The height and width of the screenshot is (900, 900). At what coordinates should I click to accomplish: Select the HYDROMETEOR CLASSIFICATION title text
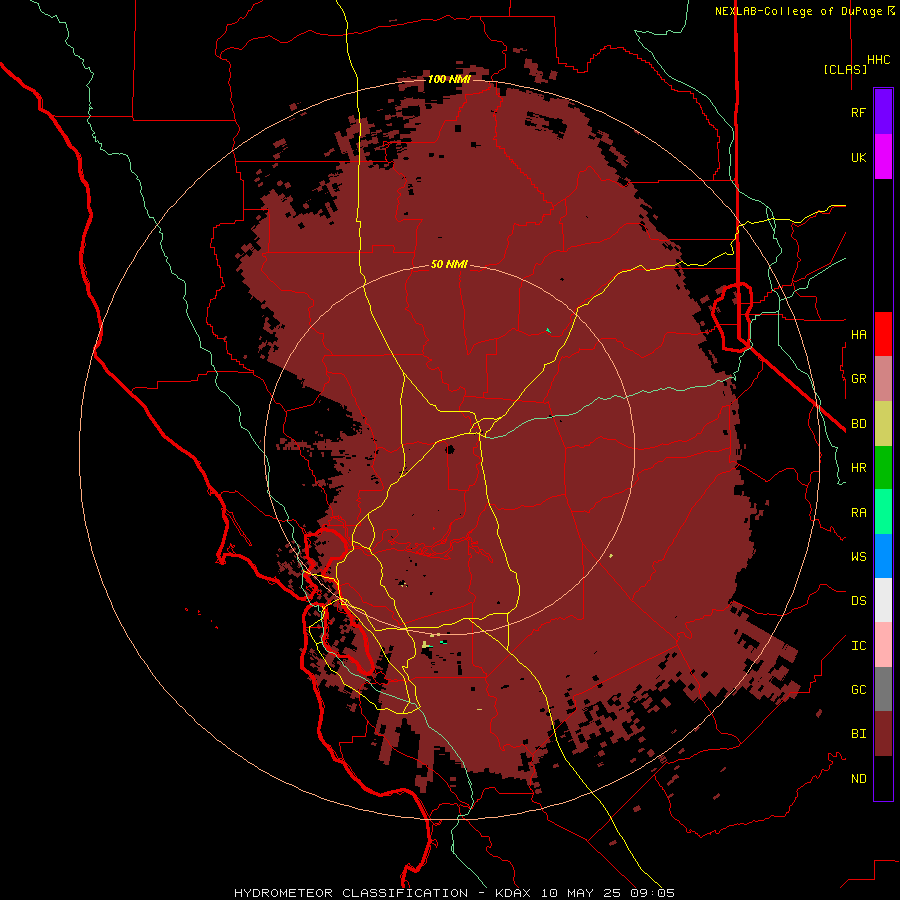point(351,893)
